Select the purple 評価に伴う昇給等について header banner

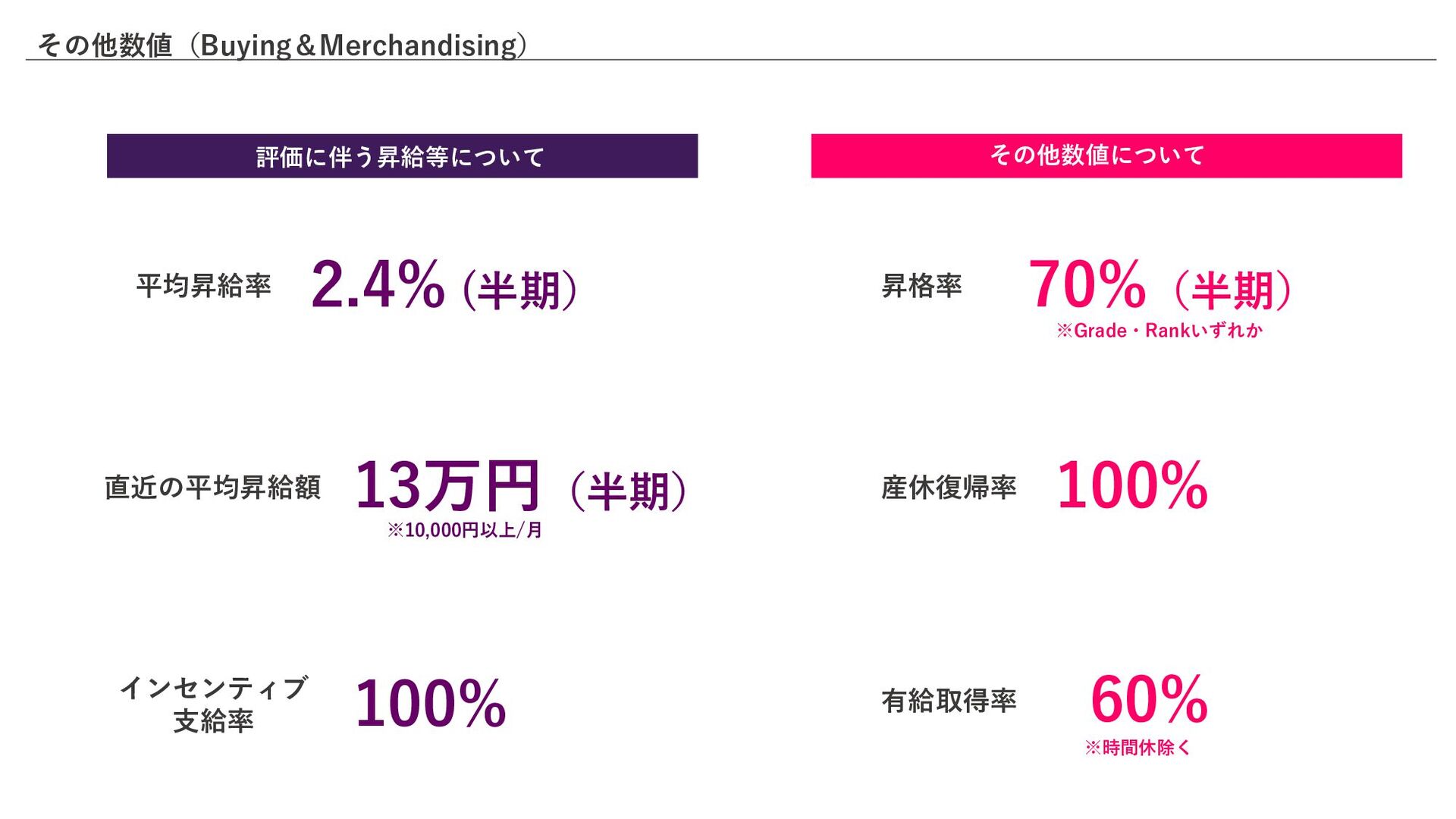tap(402, 156)
